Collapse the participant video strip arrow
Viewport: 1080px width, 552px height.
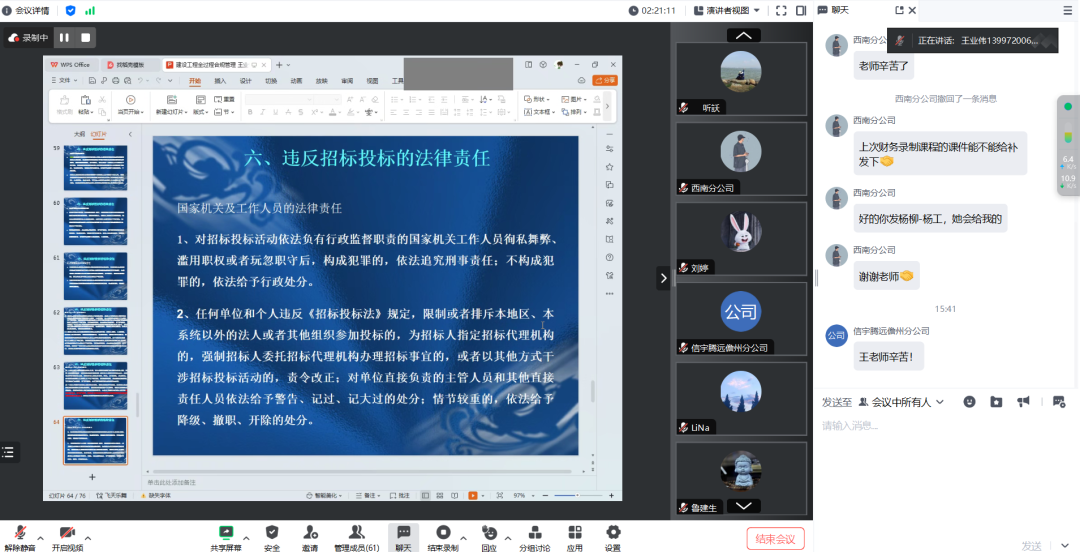pyautogui.click(x=663, y=278)
